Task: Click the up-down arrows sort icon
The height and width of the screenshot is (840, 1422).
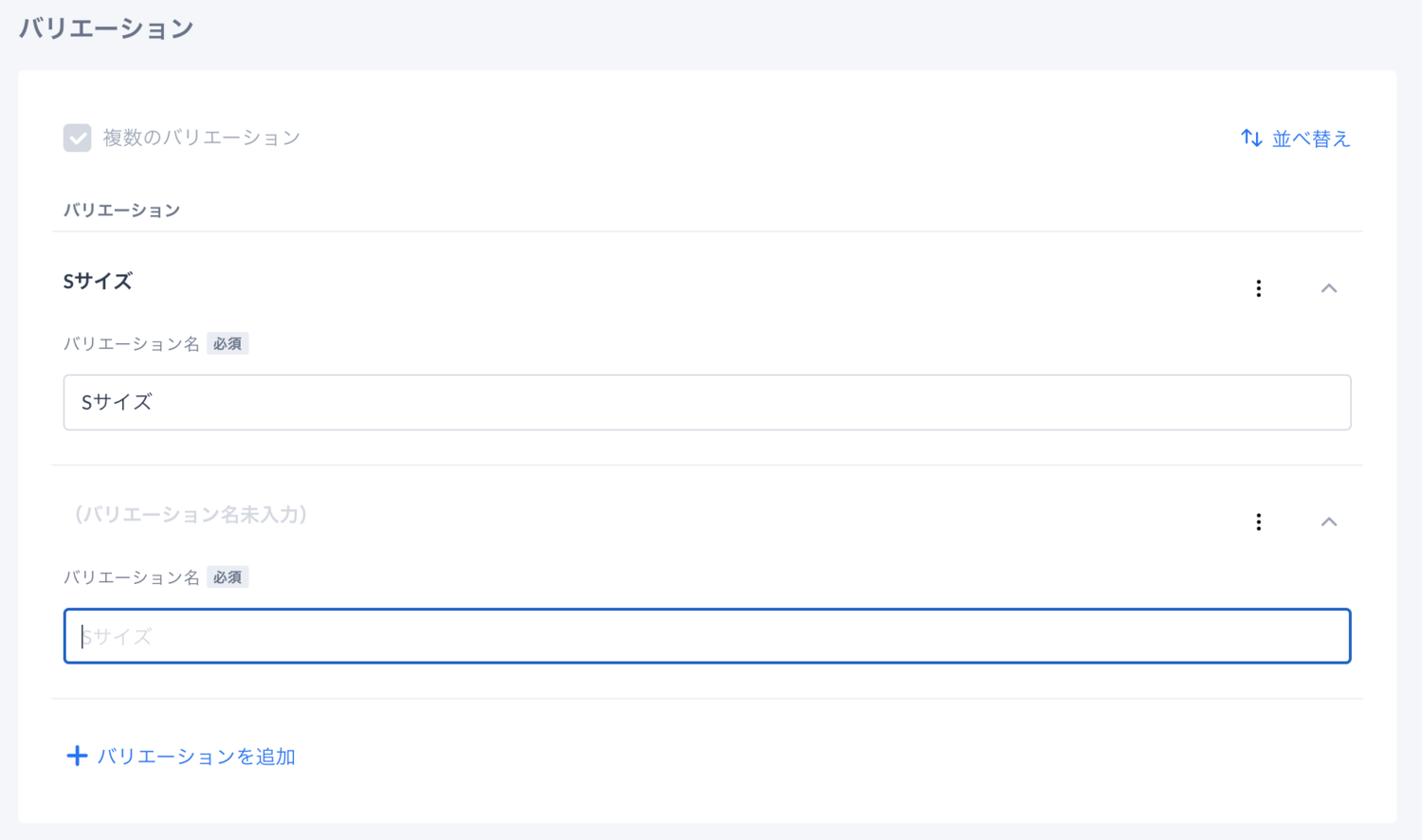Action: pyautogui.click(x=1251, y=138)
